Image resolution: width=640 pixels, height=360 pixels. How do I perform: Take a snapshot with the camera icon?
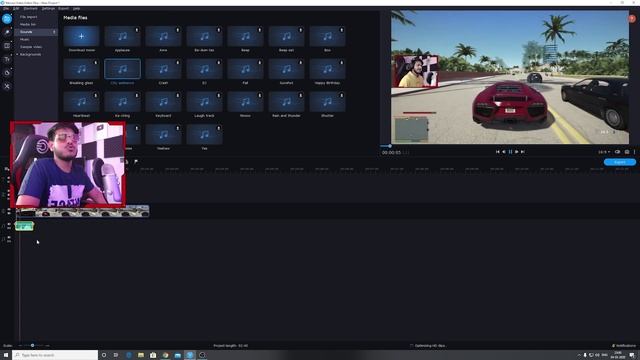click(x=627, y=152)
